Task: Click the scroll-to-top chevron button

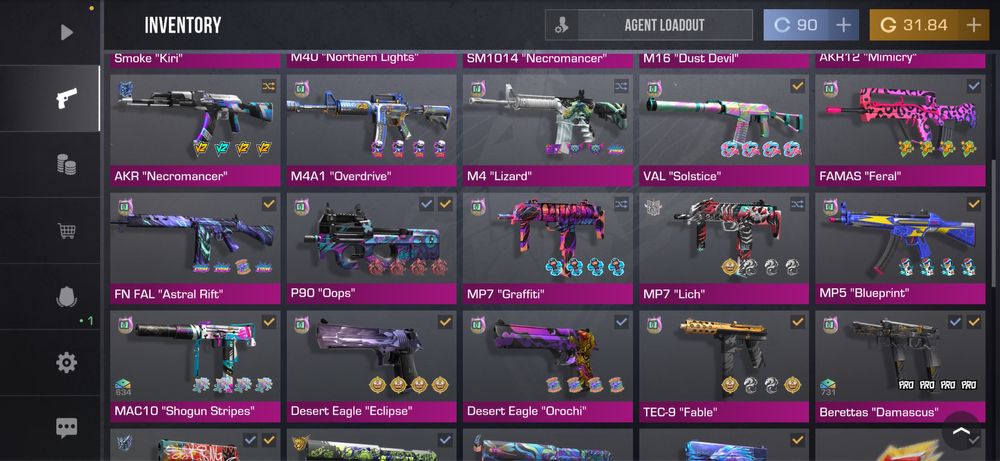Action: point(960,430)
